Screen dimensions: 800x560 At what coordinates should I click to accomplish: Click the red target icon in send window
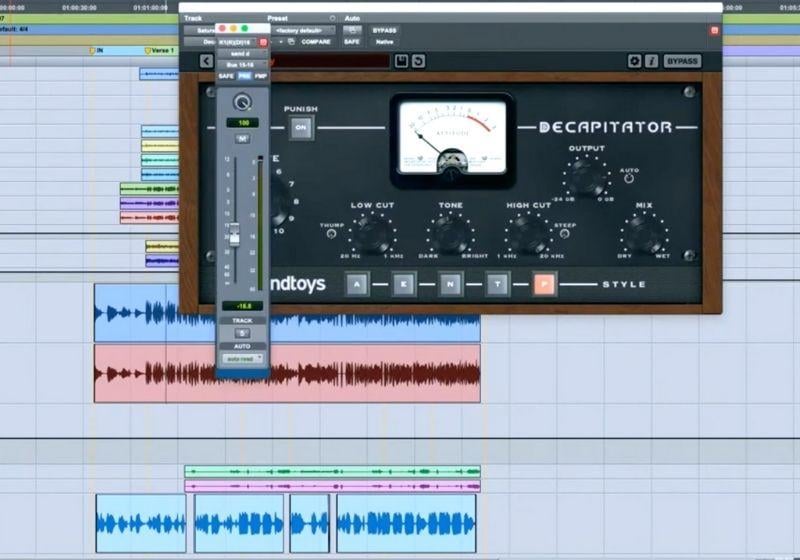click(263, 42)
